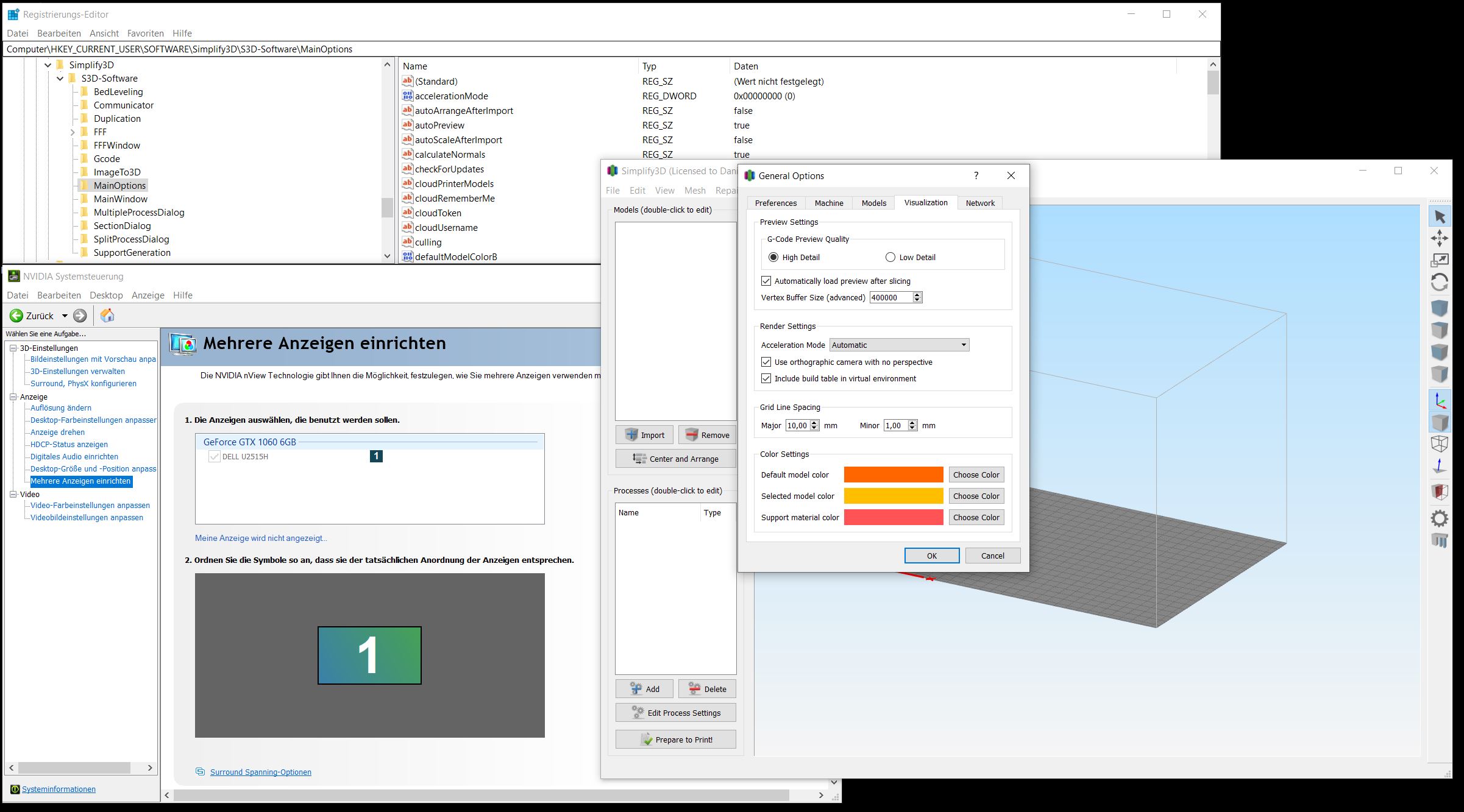
Task: Select the display 1 thumbnail in NVIDIA
Action: (369, 655)
